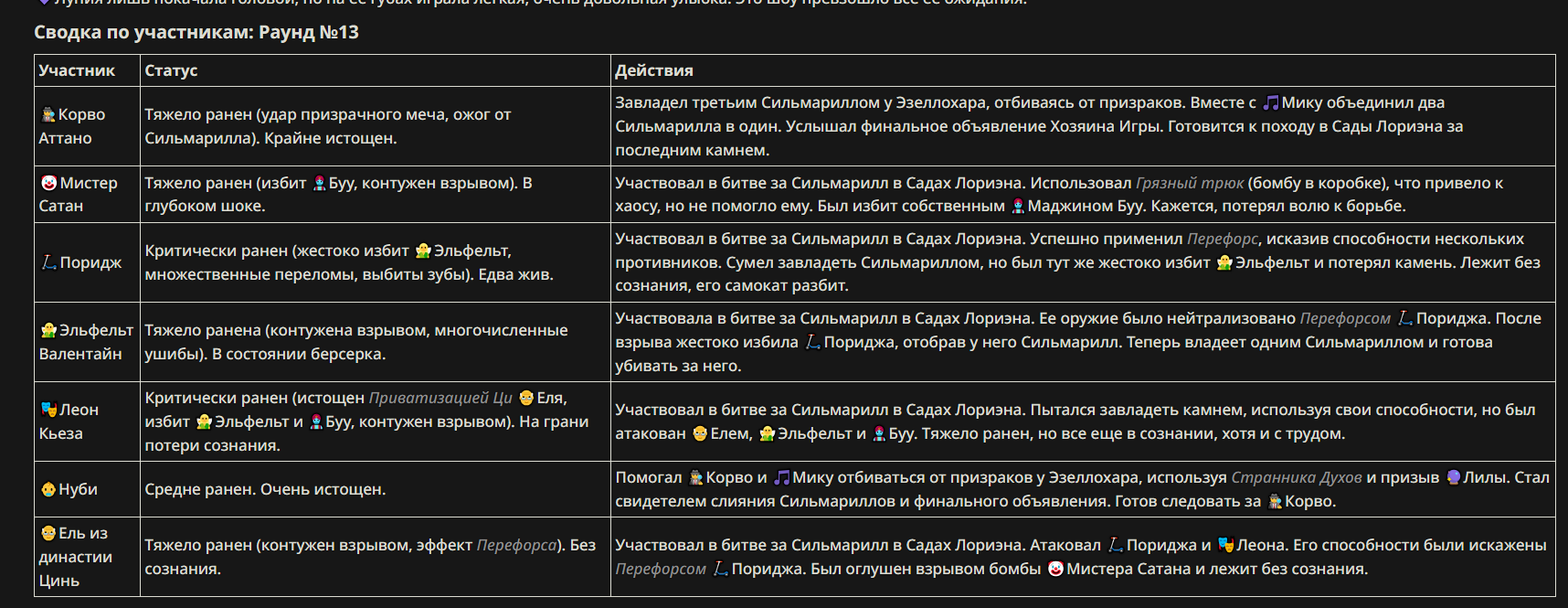Click the Маджином Буу emoji in Мистер Сатан's actions

tap(1017, 206)
